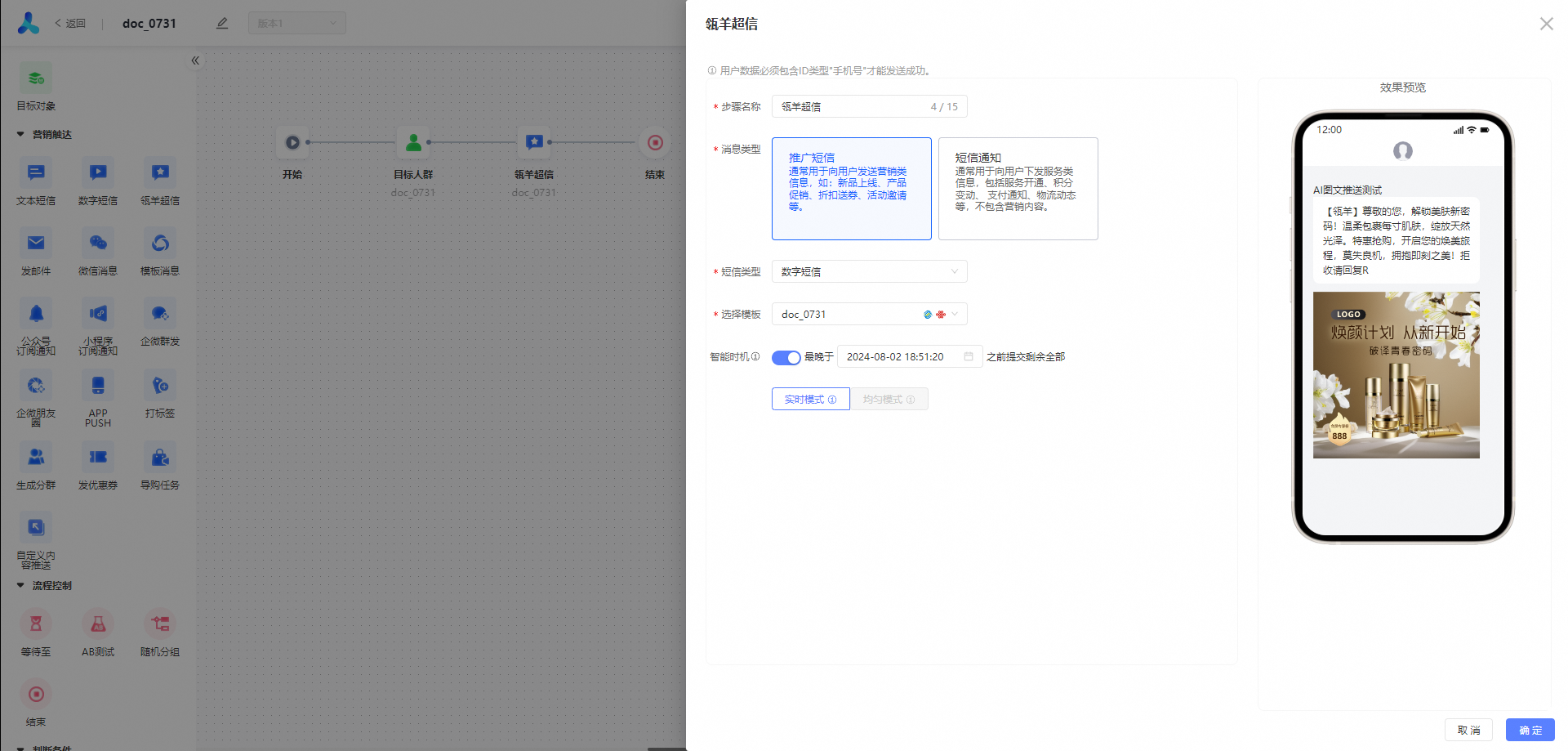
Task: Click the message text bubble in preview
Action: tap(1396, 240)
